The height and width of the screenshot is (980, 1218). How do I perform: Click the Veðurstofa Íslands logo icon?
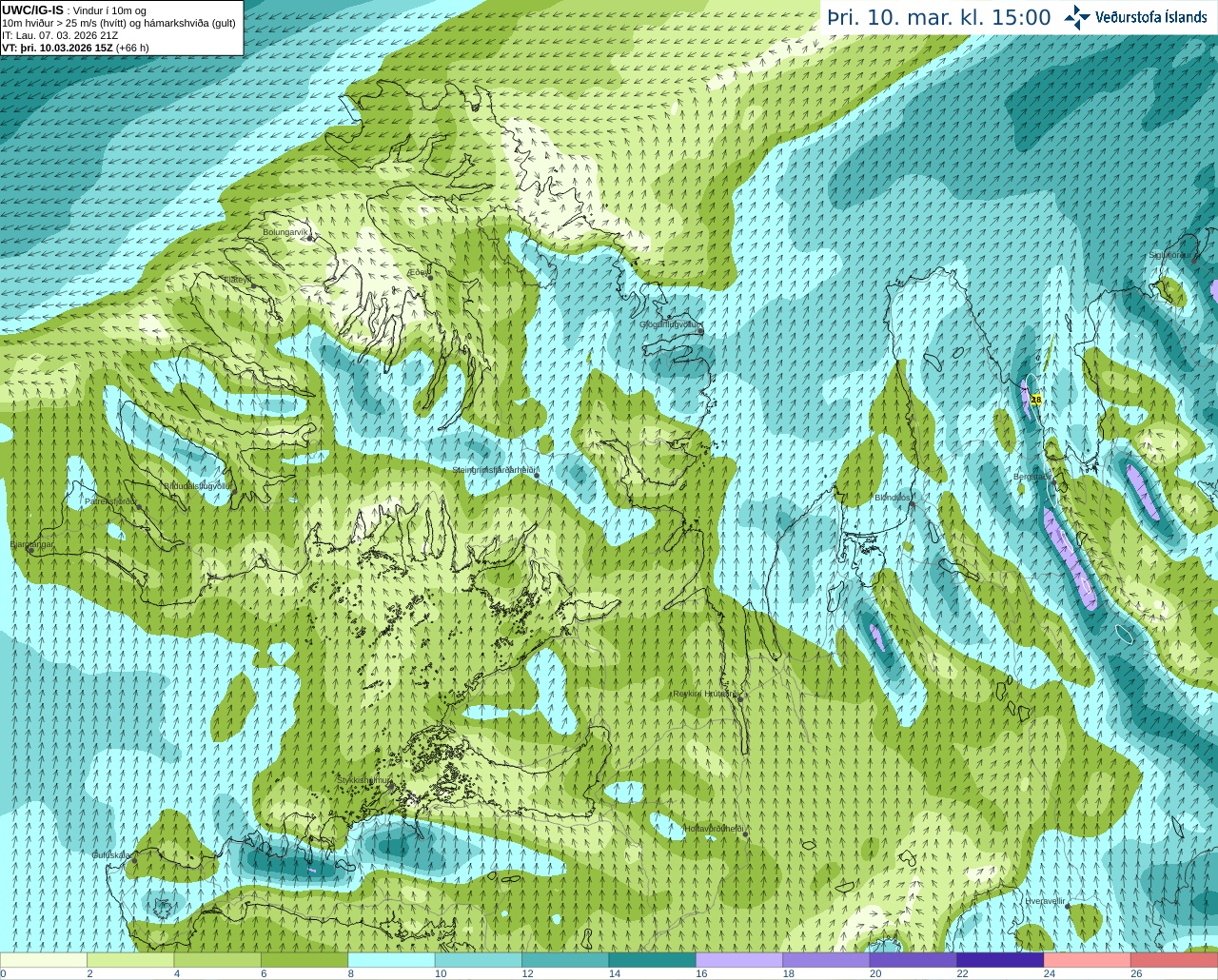1077,16
